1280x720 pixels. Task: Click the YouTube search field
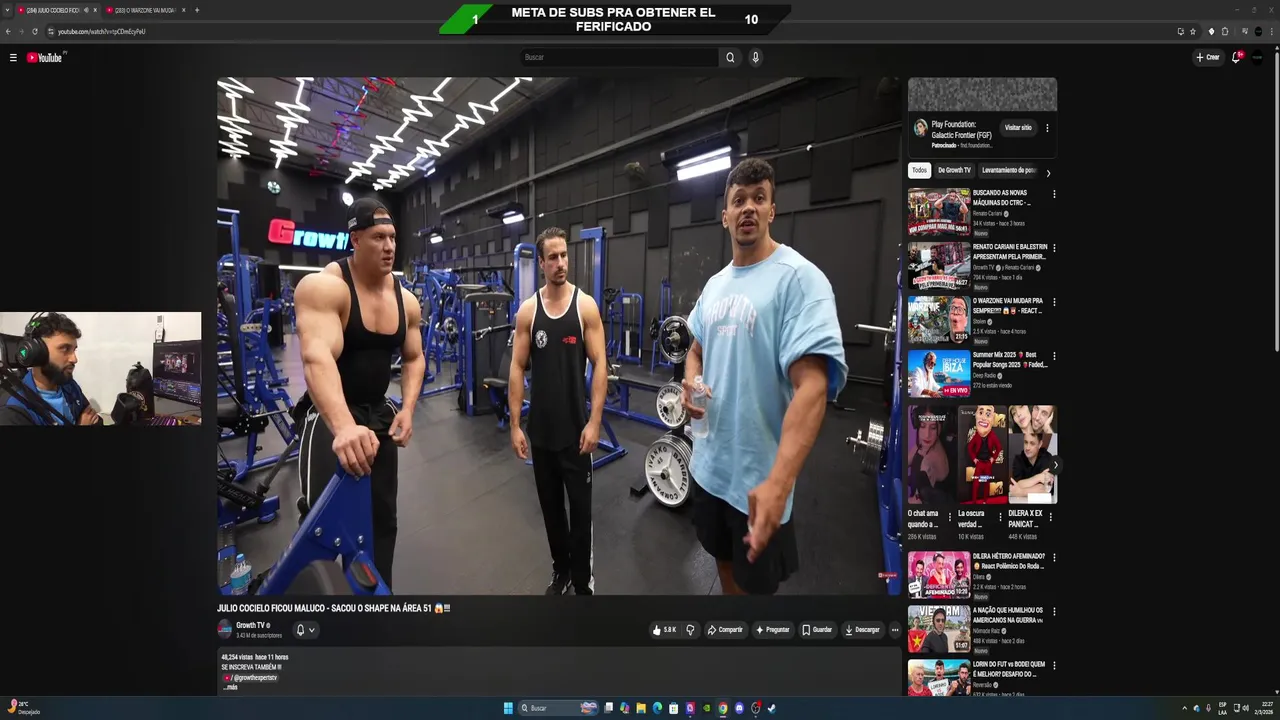click(620, 57)
